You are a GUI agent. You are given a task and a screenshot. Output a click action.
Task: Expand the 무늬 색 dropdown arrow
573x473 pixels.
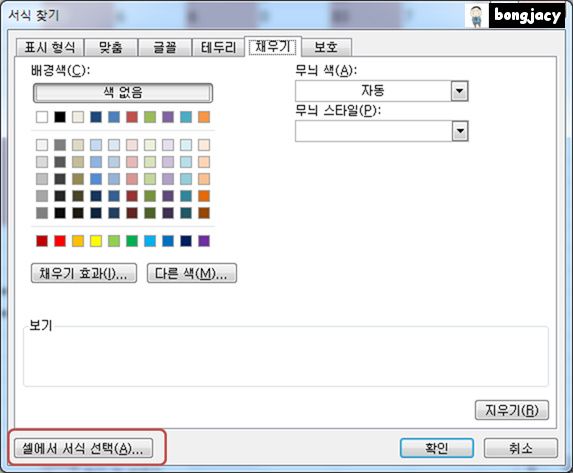[x=459, y=91]
